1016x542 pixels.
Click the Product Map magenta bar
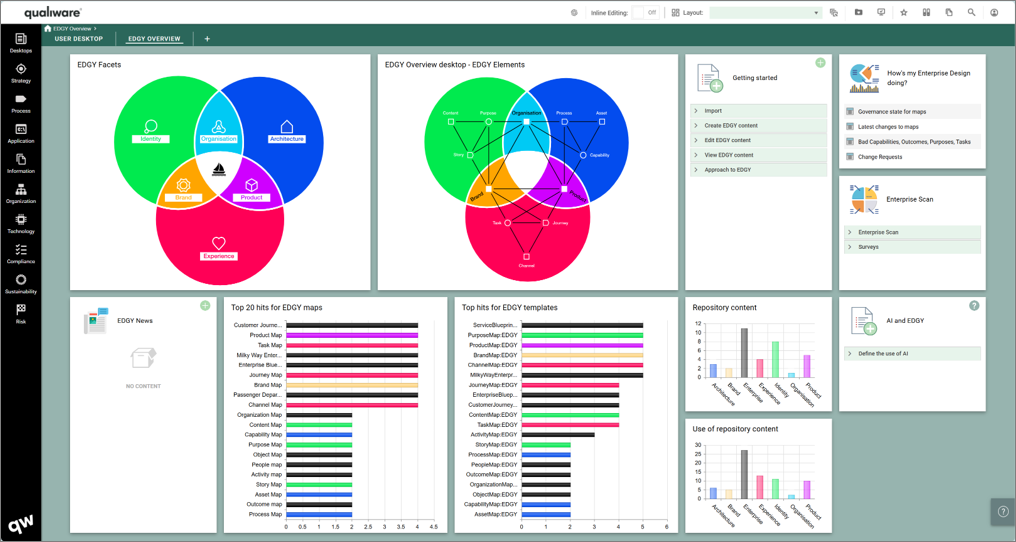pyautogui.click(x=352, y=335)
